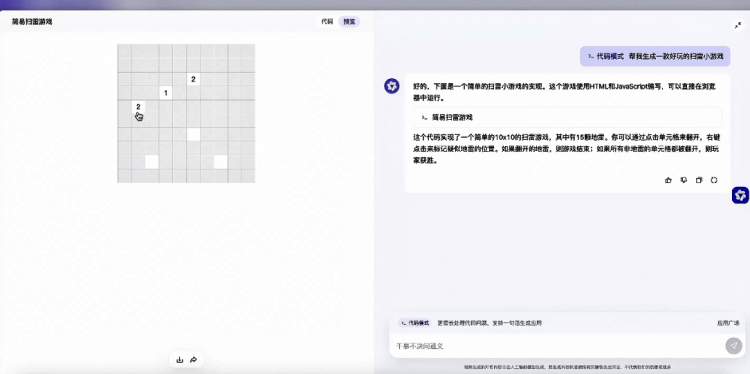This screenshot has width=750, height=374.
Task: Regenerate the assistant's answer
Action: click(x=714, y=180)
